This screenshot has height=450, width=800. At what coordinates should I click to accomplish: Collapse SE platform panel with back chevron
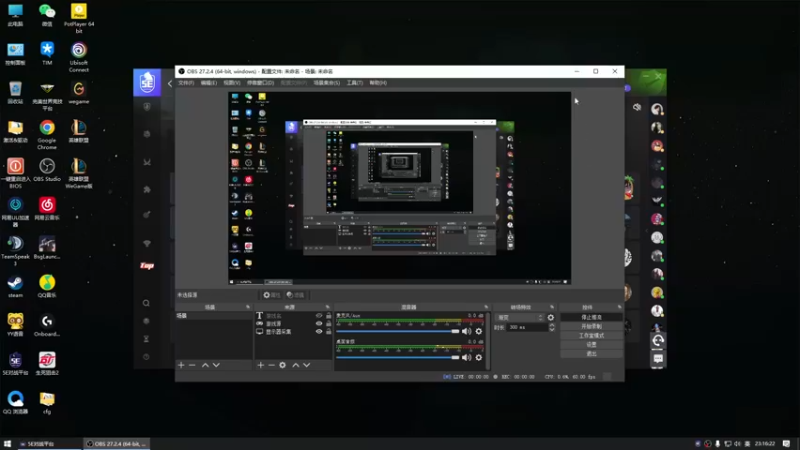[x=170, y=83]
